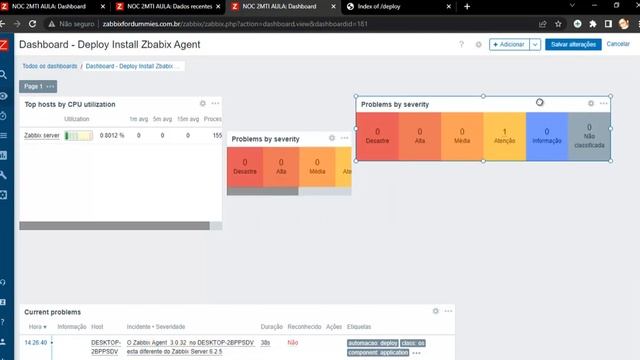
Task: Open the Administration gear icon in sidebar
Action: click(x=3, y=195)
